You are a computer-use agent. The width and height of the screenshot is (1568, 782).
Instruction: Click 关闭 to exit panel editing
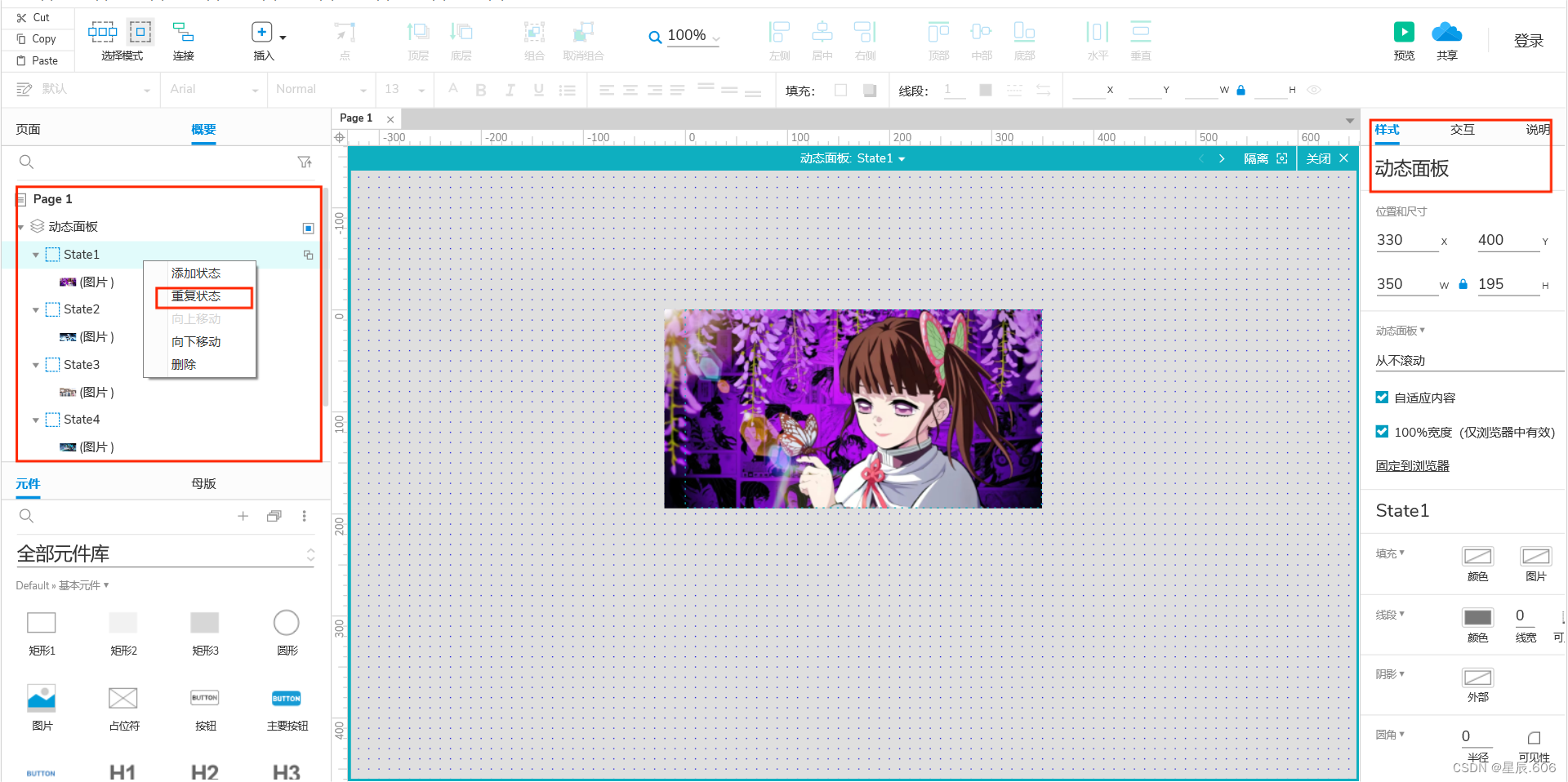[1327, 158]
